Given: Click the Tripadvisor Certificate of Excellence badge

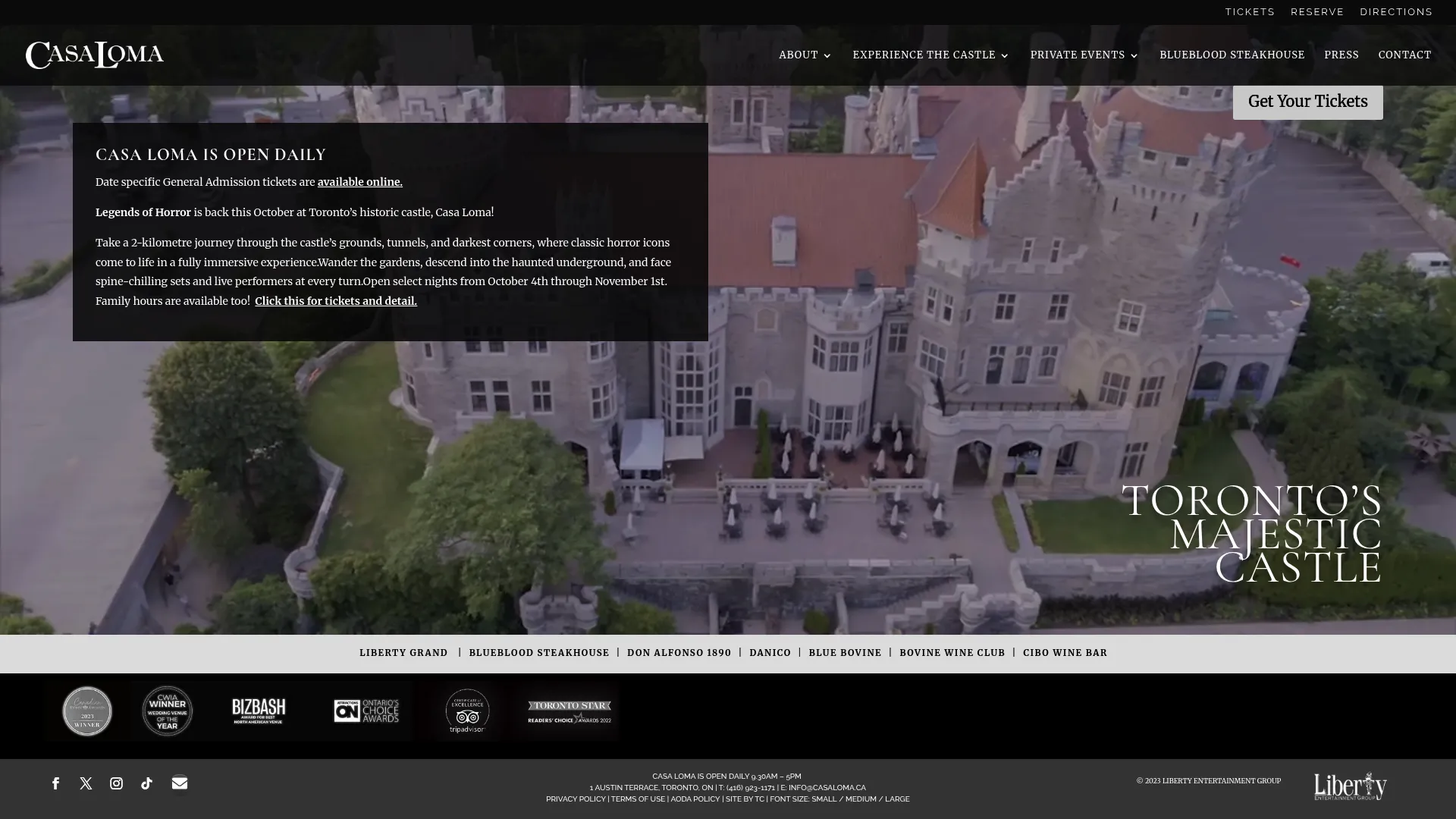Looking at the screenshot, I should (467, 711).
